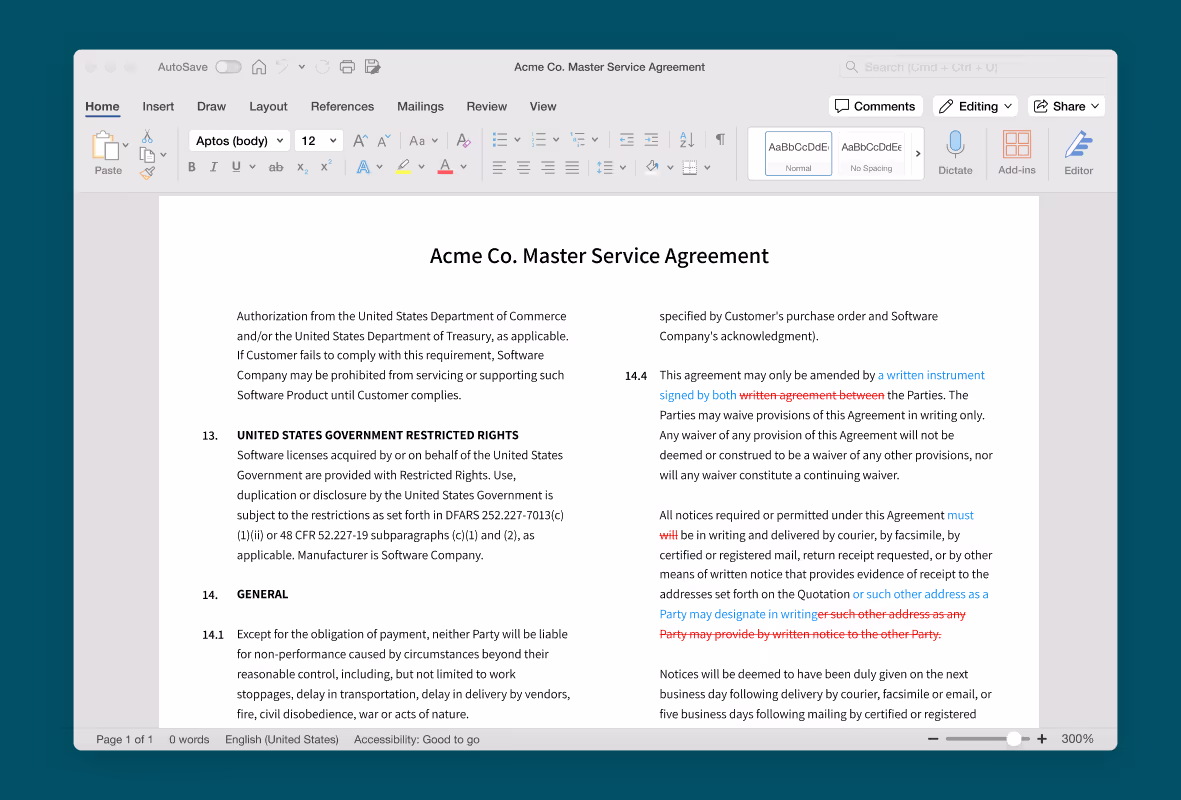Increase font size with larger A
This screenshot has height=800, width=1181.
click(x=360, y=141)
